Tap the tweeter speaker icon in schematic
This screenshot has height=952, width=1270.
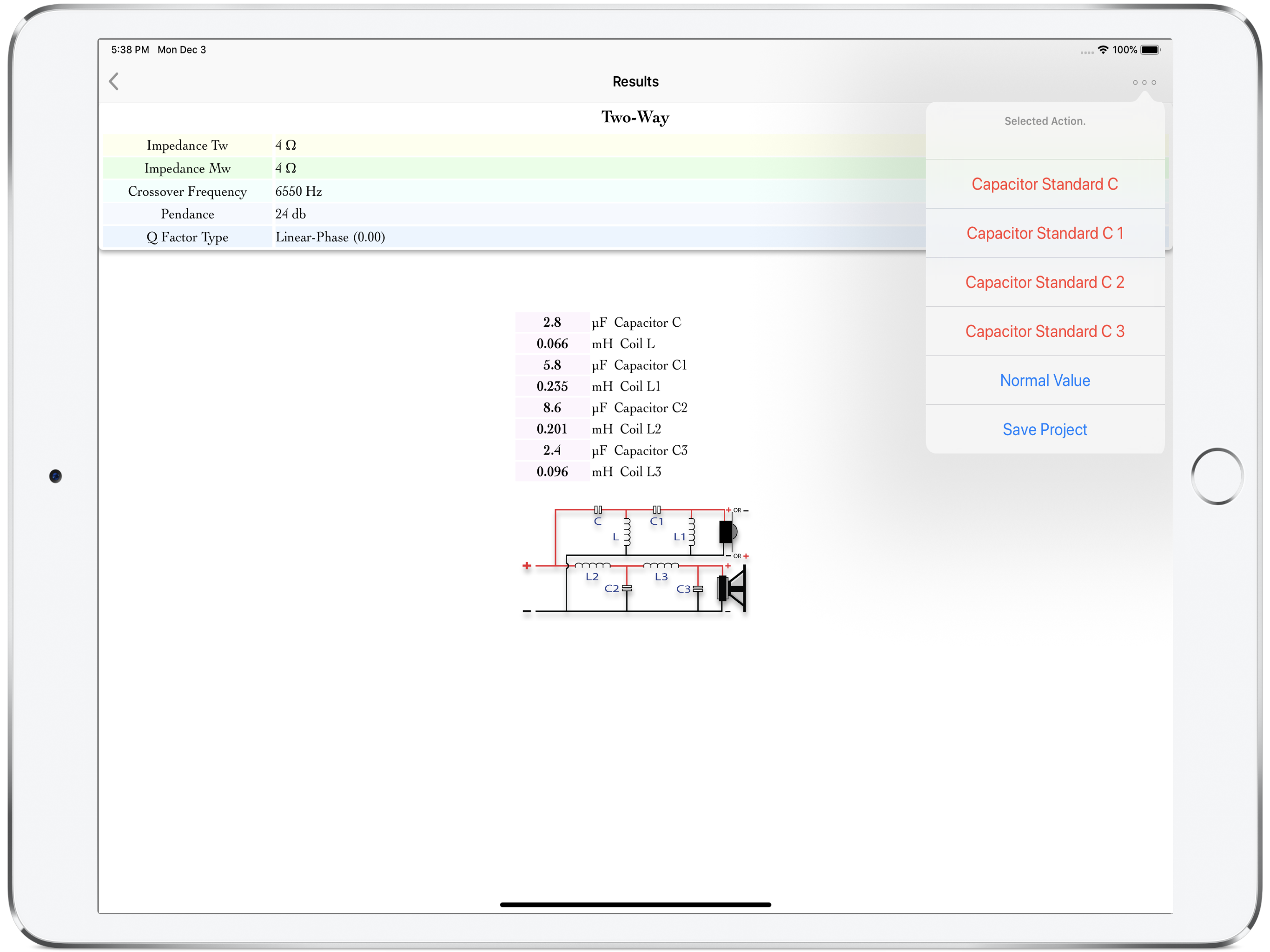(728, 532)
